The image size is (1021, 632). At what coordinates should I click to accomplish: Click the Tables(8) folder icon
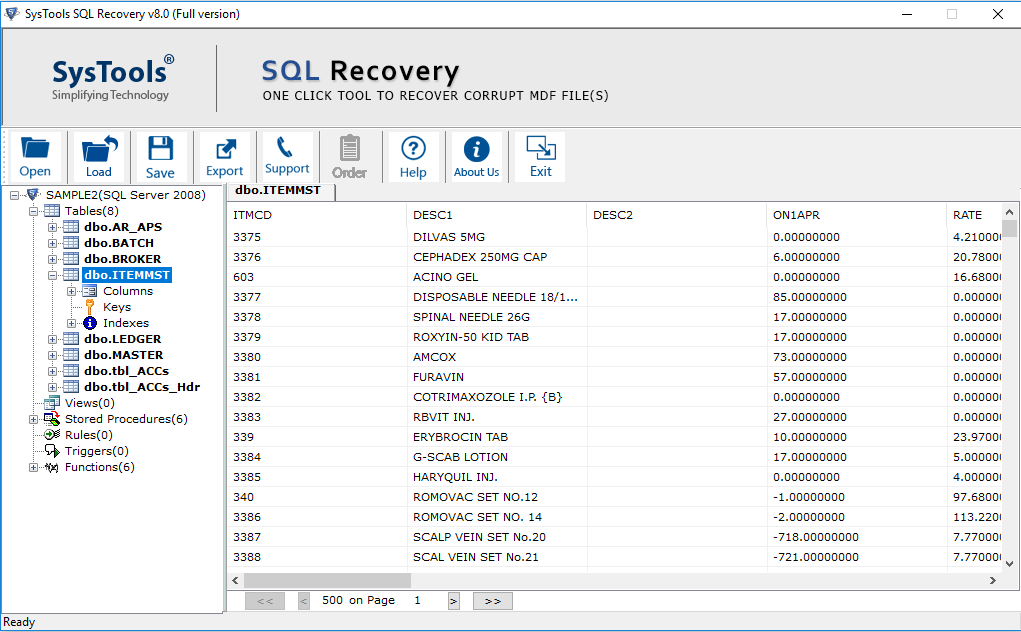click(x=52, y=211)
